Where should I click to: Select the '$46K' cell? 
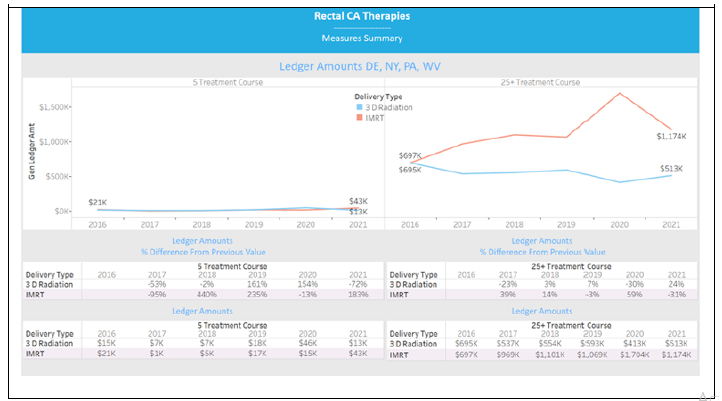(307, 343)
